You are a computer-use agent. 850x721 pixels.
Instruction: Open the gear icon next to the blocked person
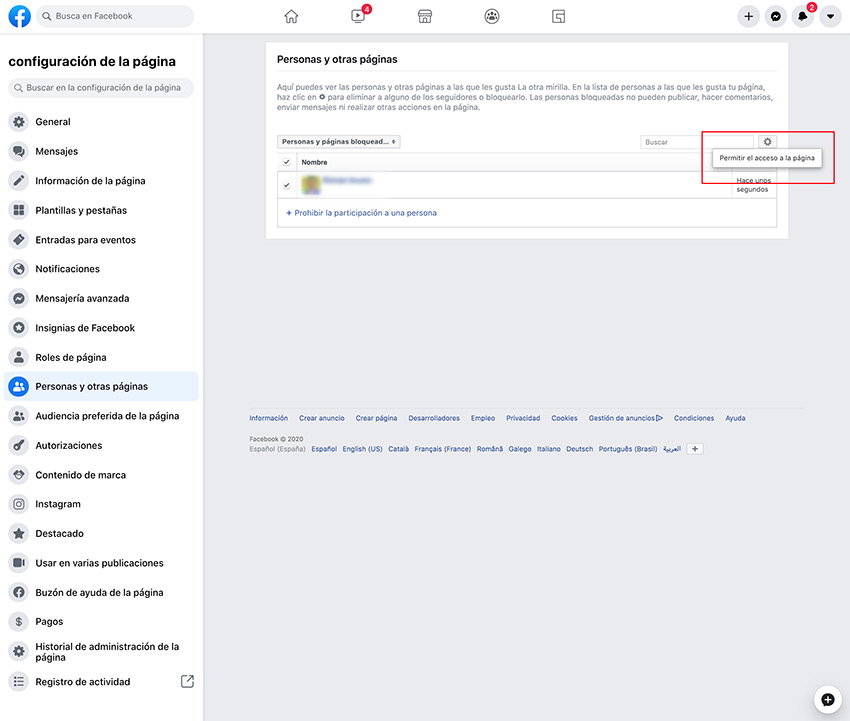tap(767, 141)
